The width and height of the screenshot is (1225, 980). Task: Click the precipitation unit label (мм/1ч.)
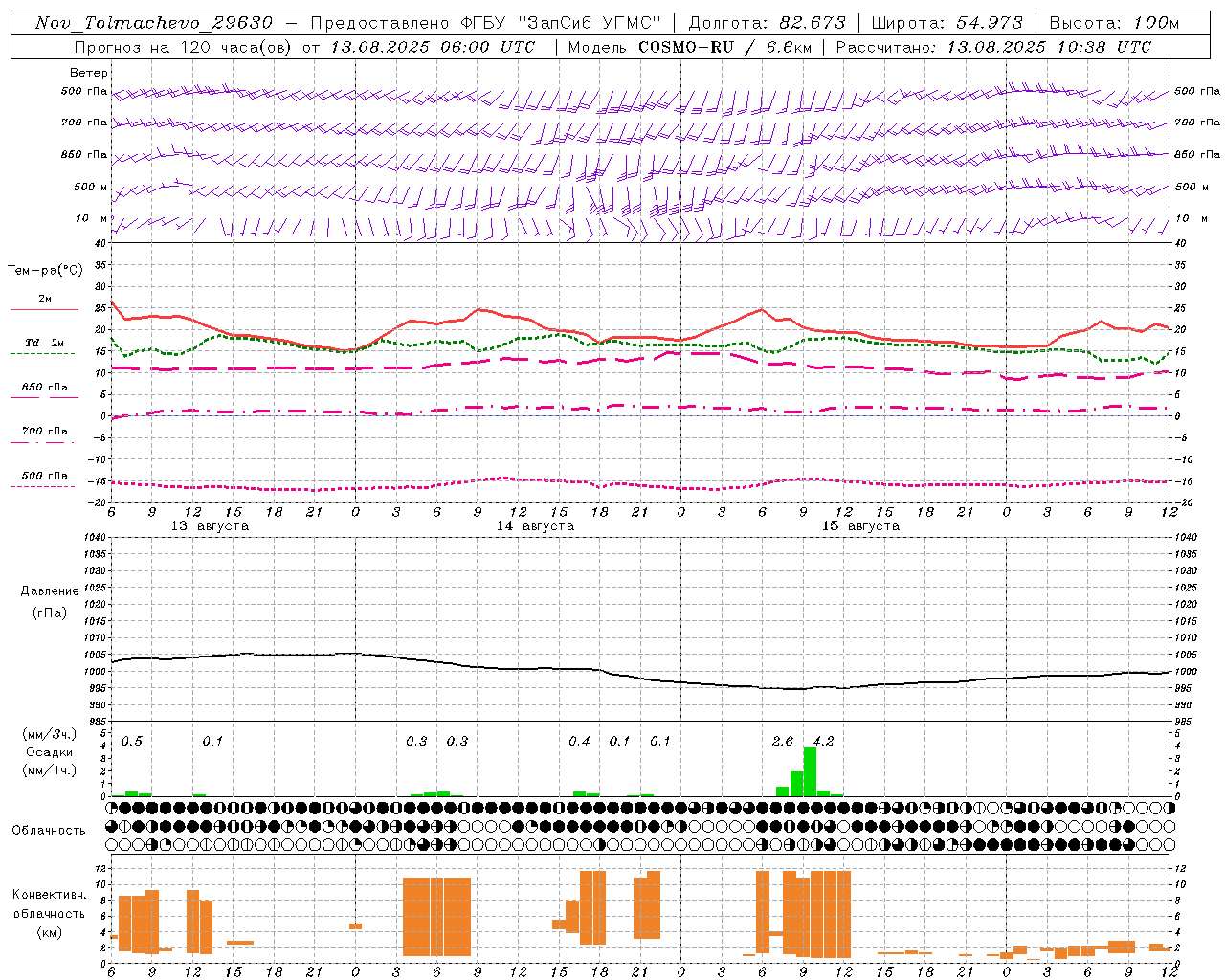click(50, 770)
